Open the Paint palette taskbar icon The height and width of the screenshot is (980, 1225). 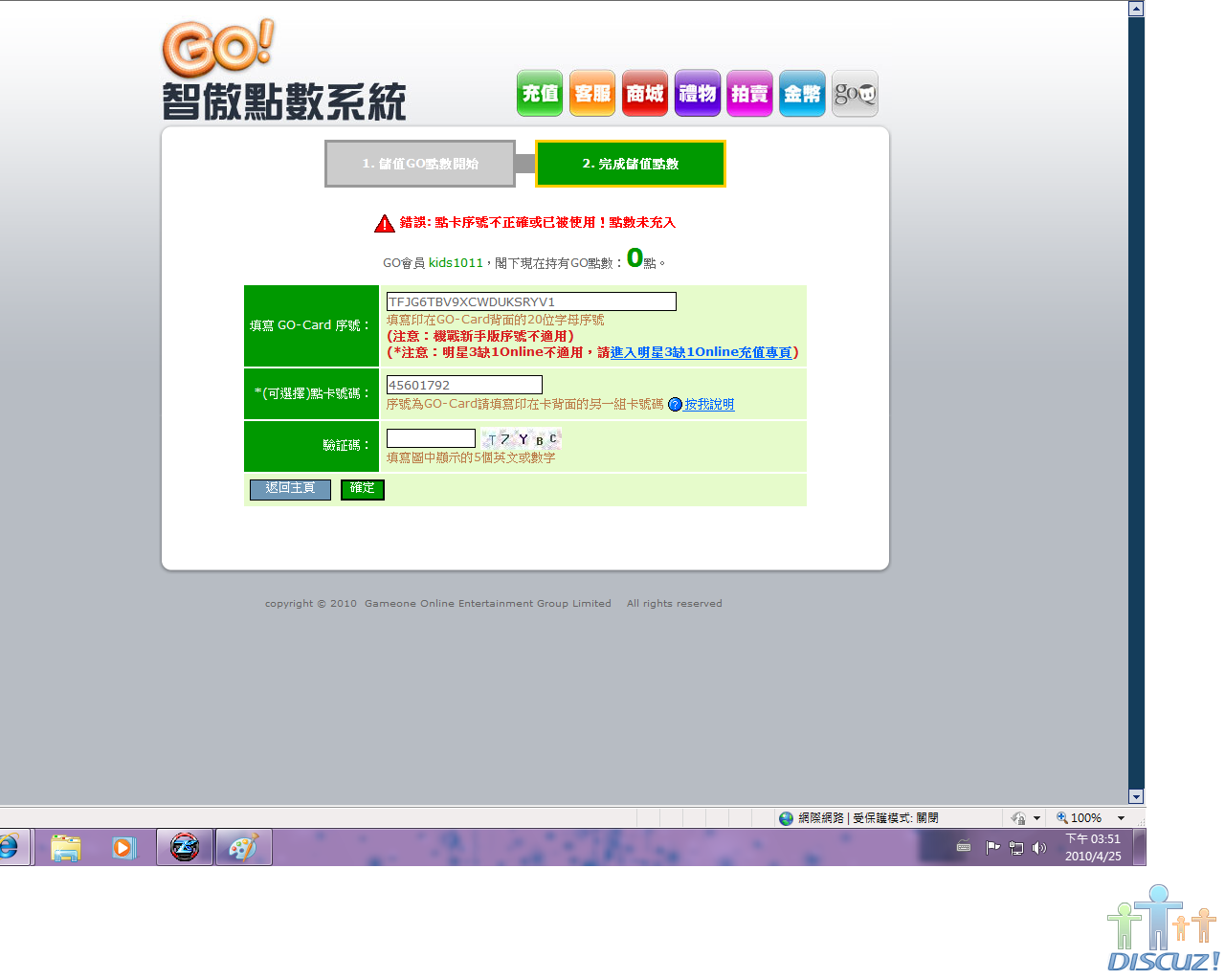[x=243, y=848]
